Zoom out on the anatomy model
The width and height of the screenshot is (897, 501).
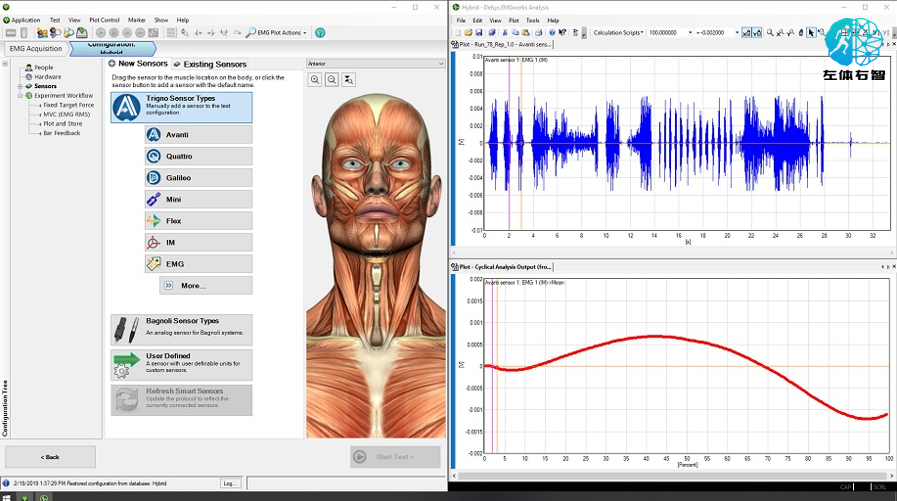[x=331, y=80]
